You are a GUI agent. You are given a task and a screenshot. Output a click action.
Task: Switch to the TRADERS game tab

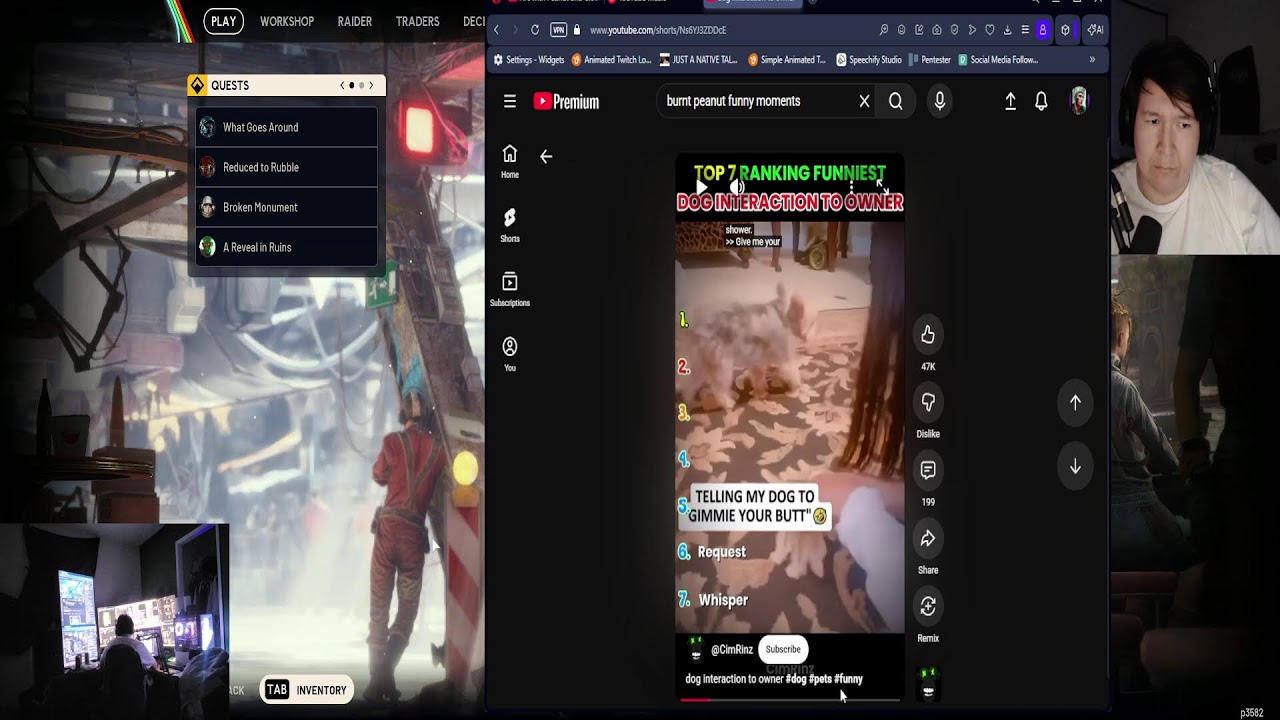[417, 21]
